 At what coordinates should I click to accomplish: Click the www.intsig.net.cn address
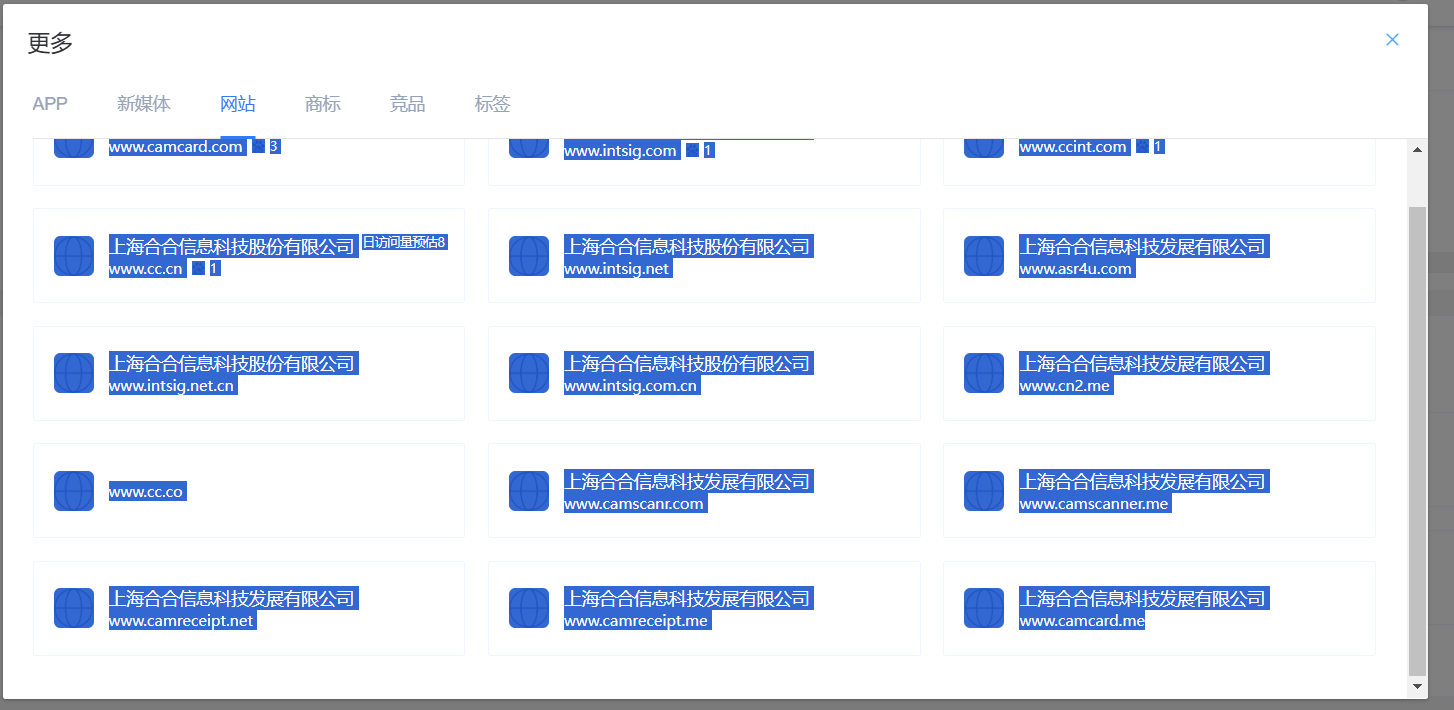point(172,386)
